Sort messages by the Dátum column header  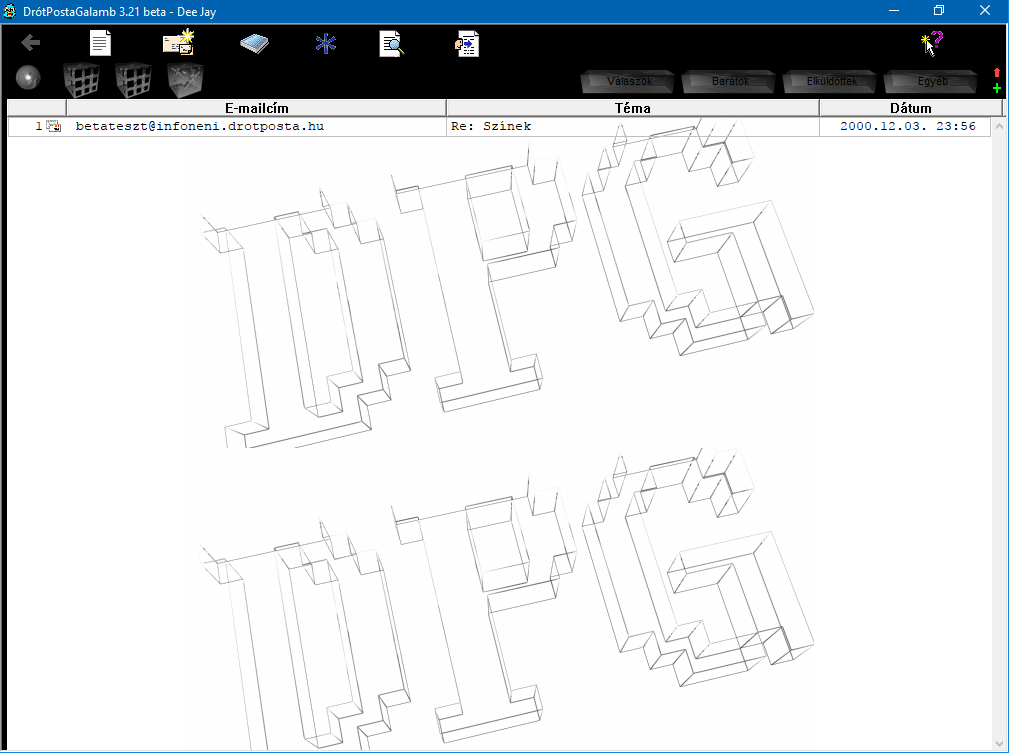click(x=910, y=108)
